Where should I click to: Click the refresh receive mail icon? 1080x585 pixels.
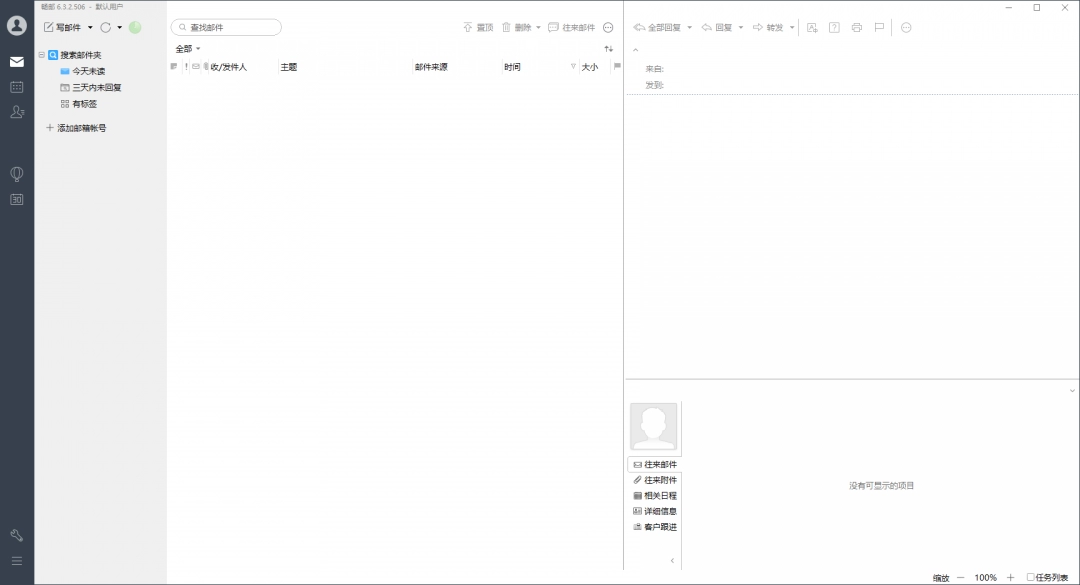(105, 28)
